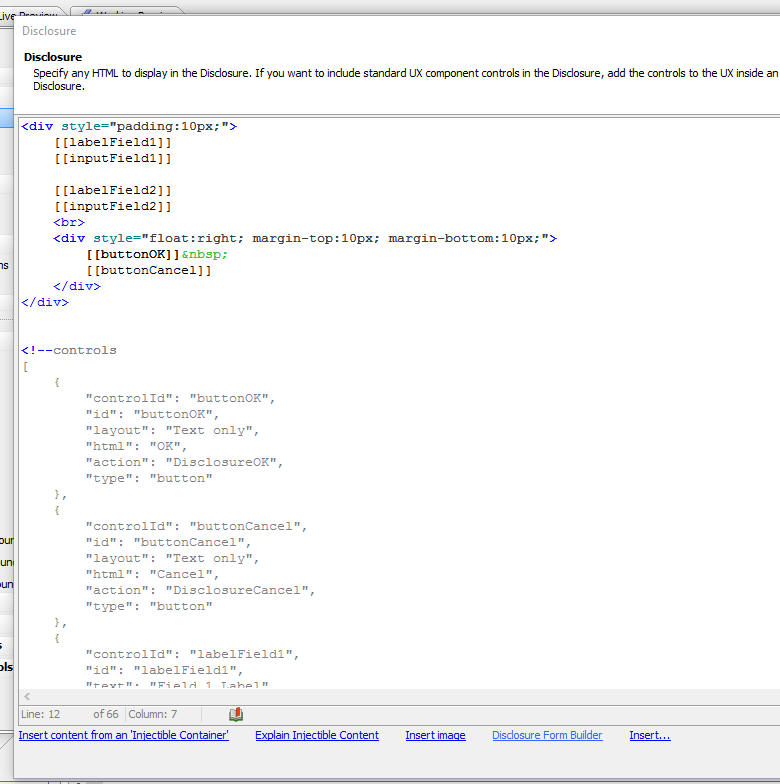Click the "controlId": "buttonCancel" line
Viewport: 780px width, 784px height.
[x=196, y=526]
